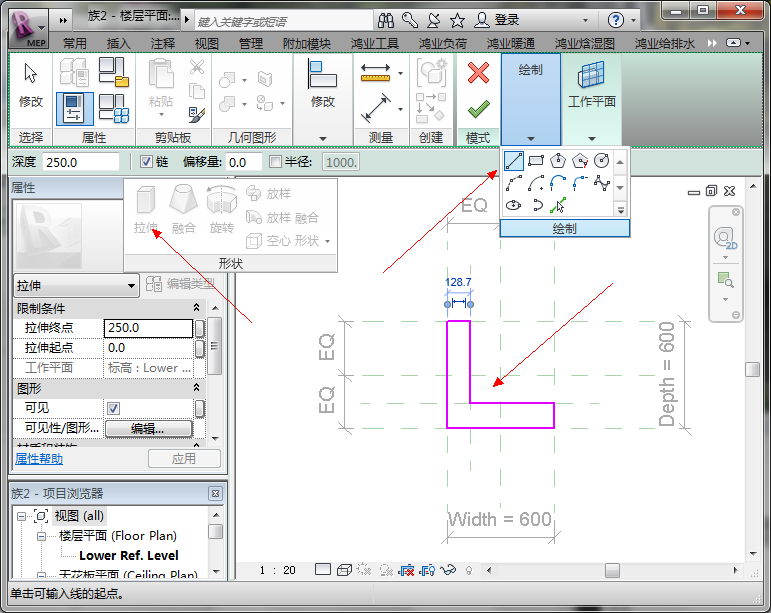Image resolution: width=771 pixels, height=613 pixels.
Task: Click the 拉伸终点 250.0 value field
Action: point(148,328)
